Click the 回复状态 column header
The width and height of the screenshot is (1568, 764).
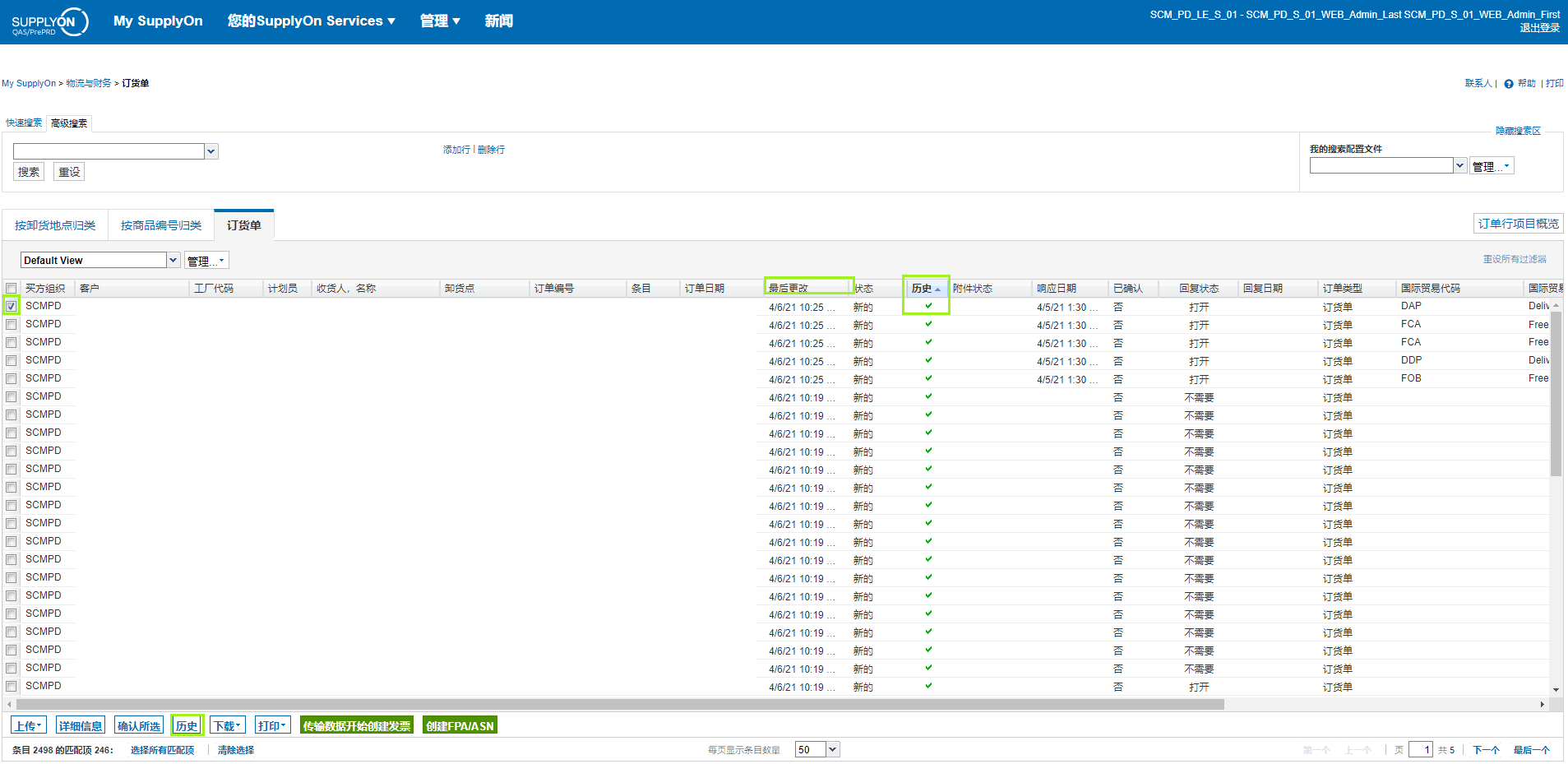pyautogui.click(x=1199, y=288)
